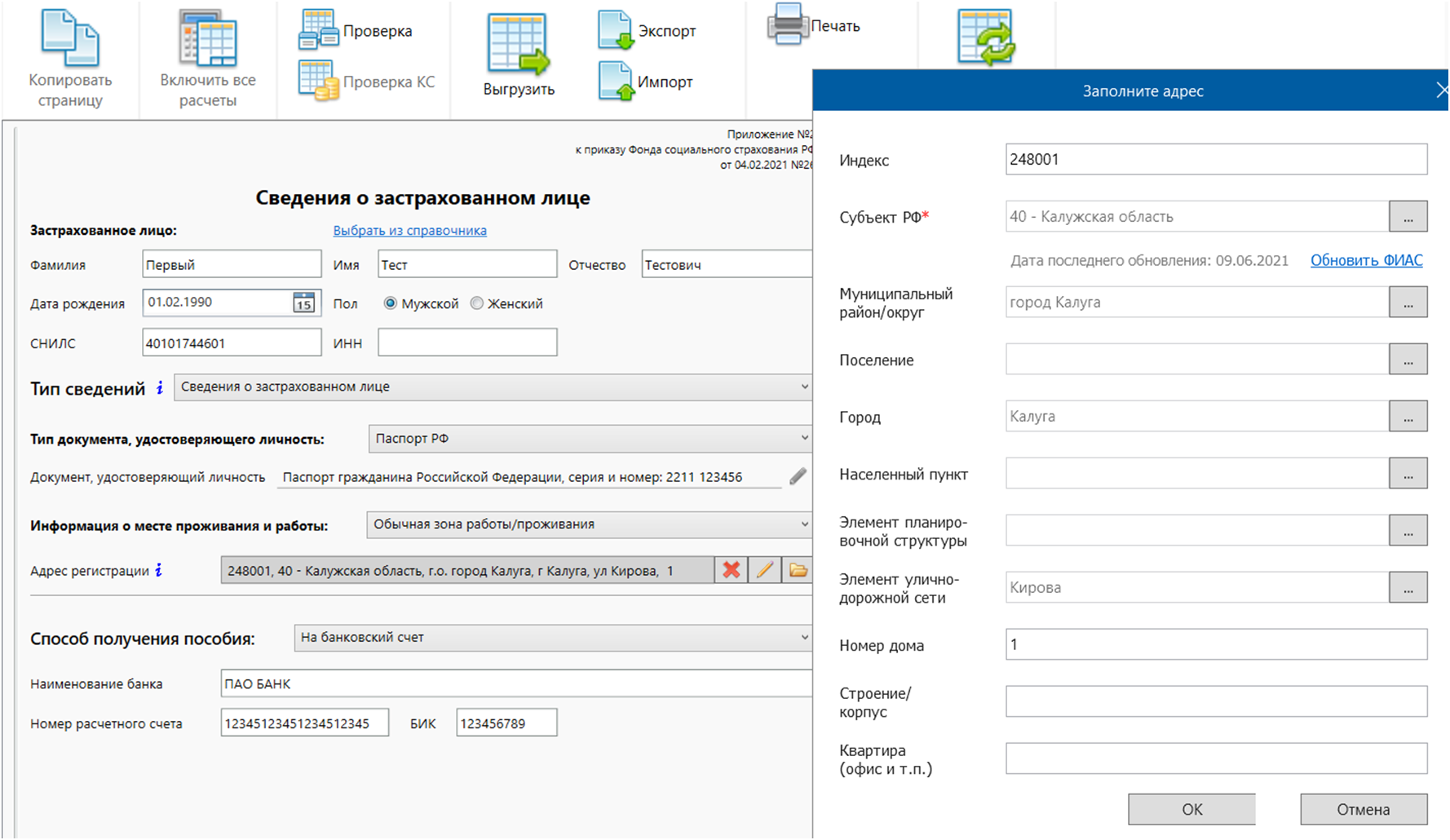Click into the Номер дома field
This screenshot has width=1450, height=840.
[x=1215, y=644]
